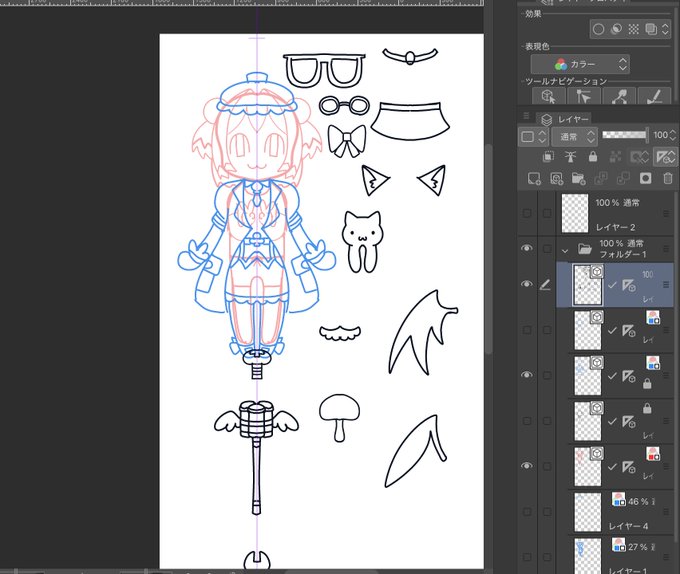Viewport: 680px width, 574px height.
Task: Enable the tone effect dotted icon
Action: (x=634, y=29)
